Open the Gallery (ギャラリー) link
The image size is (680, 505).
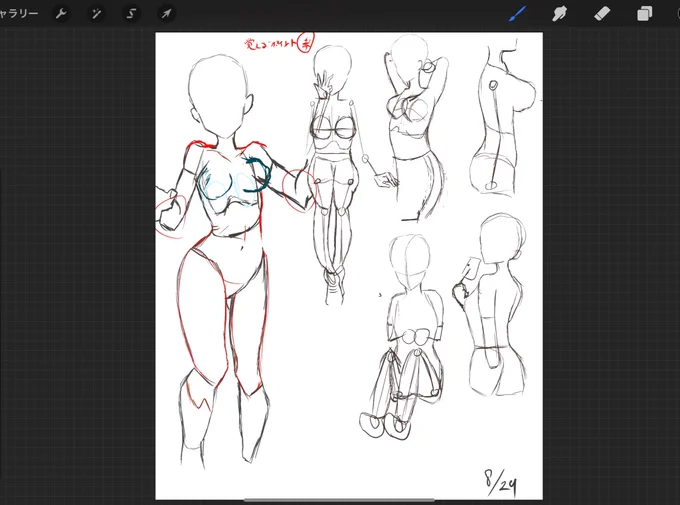(19, 13)
